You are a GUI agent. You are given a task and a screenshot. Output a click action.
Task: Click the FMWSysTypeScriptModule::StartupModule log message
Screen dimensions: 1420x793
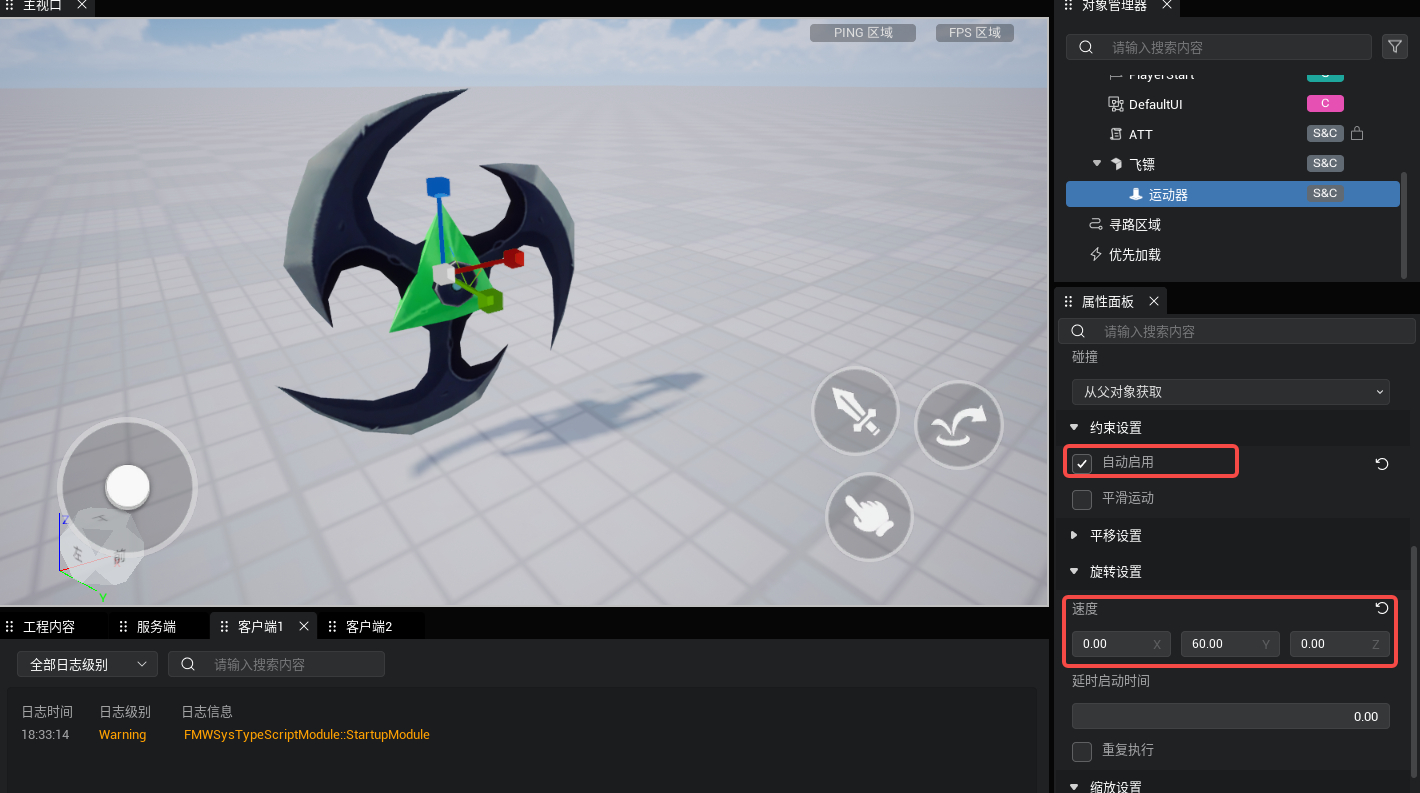tap(306, 735)
